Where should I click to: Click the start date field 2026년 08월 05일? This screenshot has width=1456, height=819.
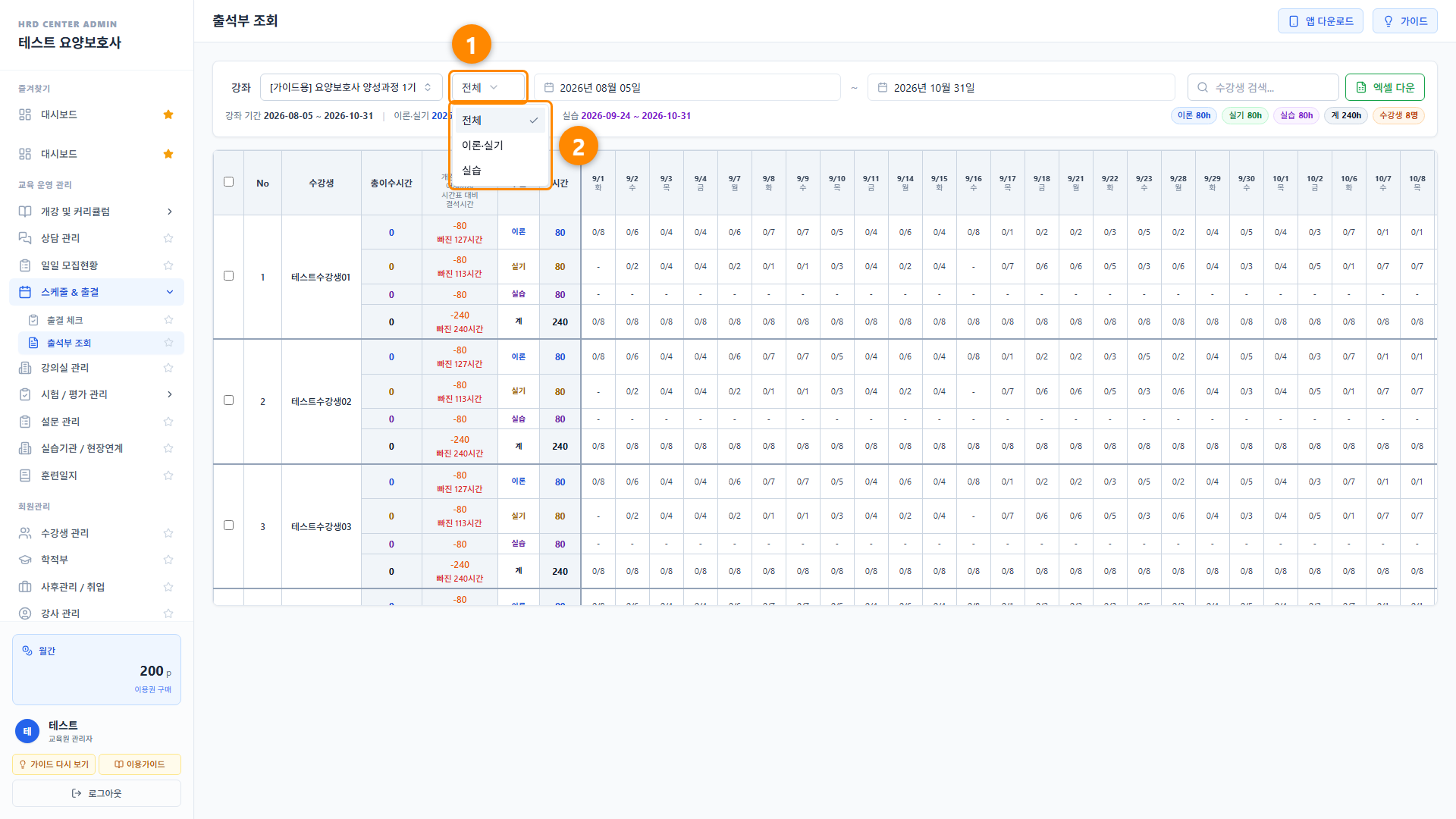(x=687, y=88)
